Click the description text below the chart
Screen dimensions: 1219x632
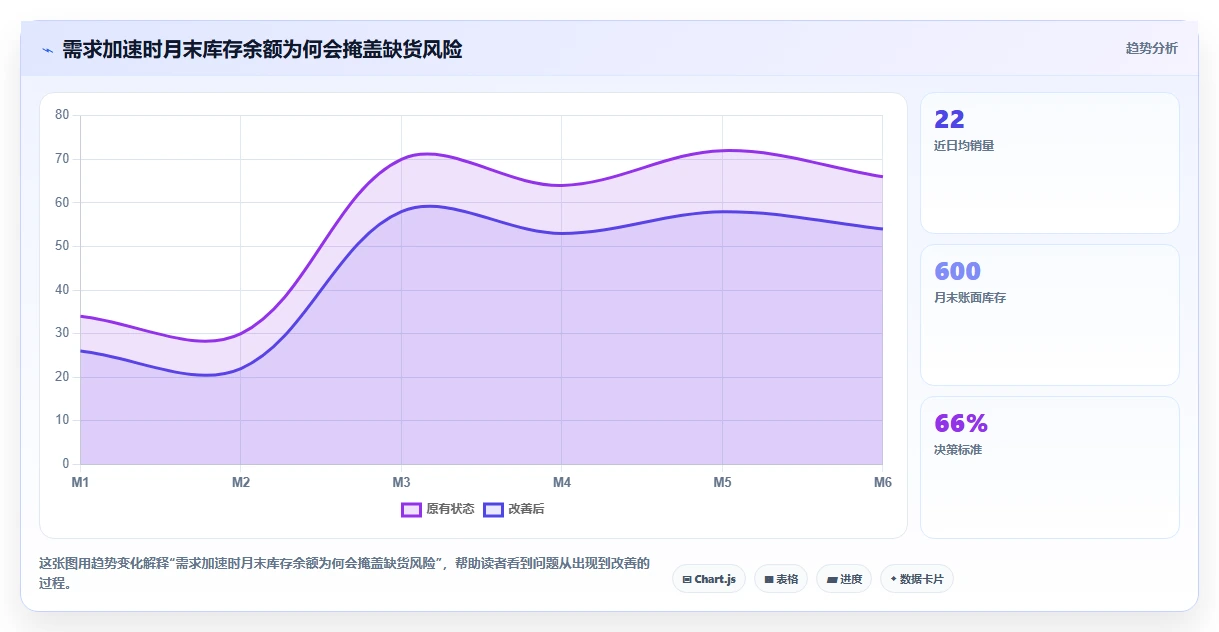click(x=344, y=573)
